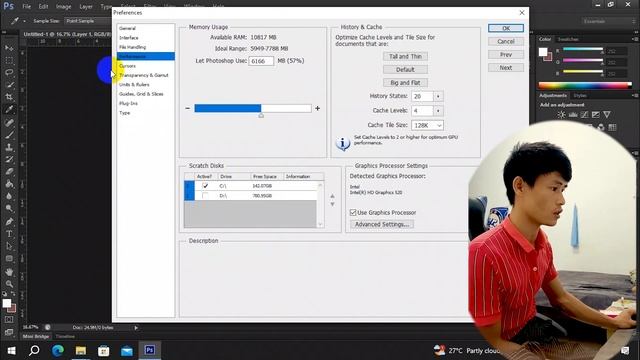Click the Exposure adjustment icon
Viewport: 640px width, 360px height.
[x=596, y=115]
